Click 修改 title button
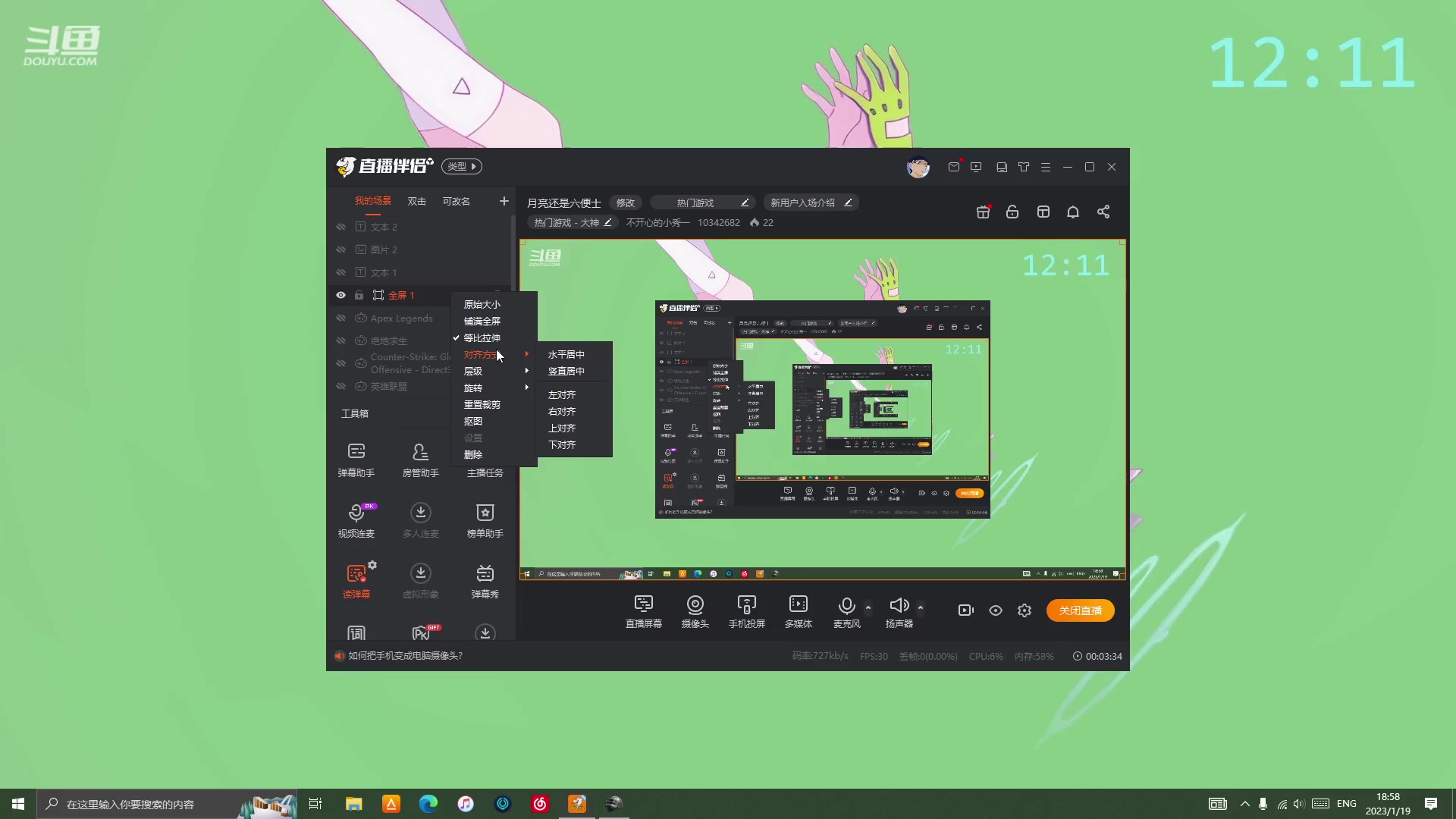The image size is (1456, 819). (x=626, y=202)
